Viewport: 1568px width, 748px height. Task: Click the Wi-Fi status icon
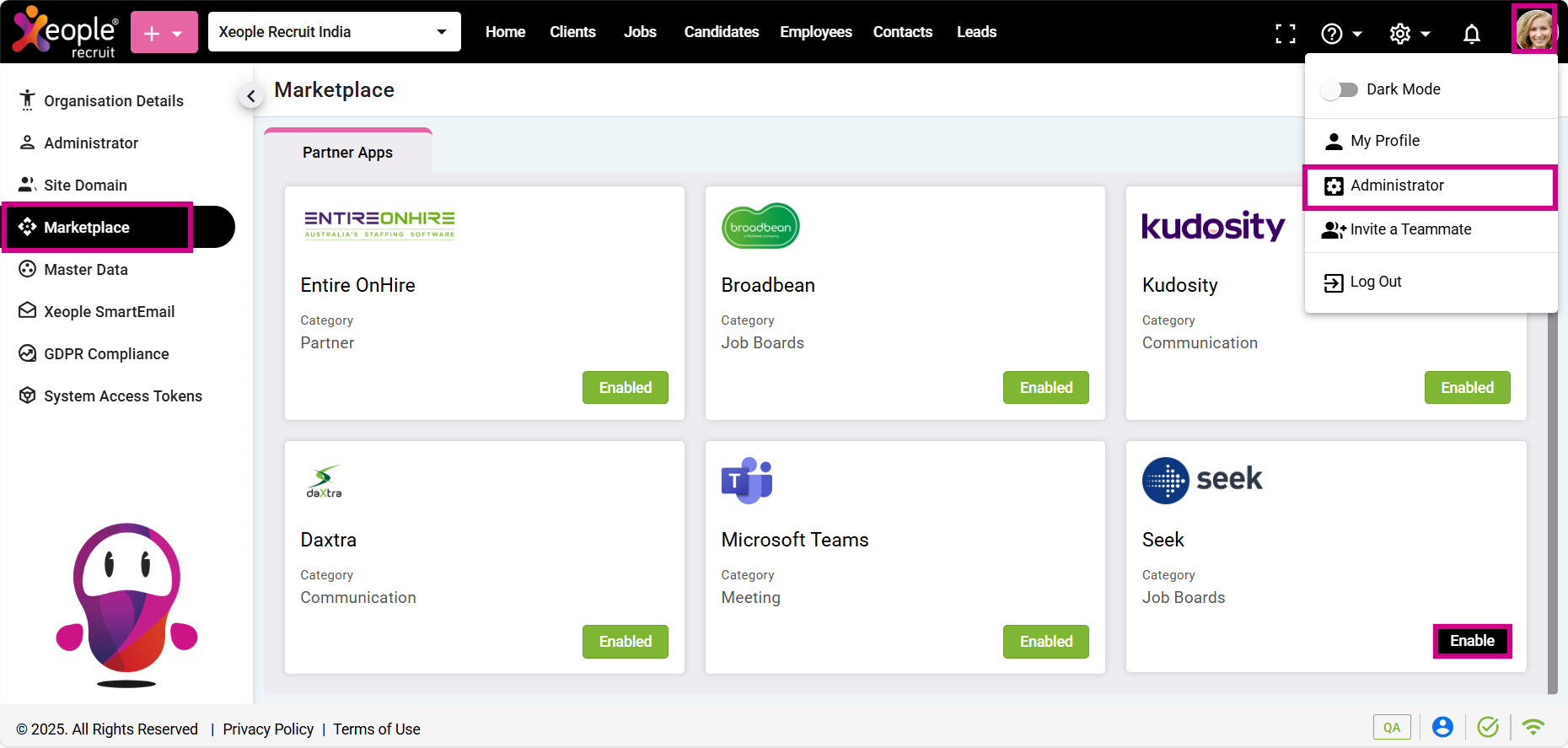point(1533,727)
